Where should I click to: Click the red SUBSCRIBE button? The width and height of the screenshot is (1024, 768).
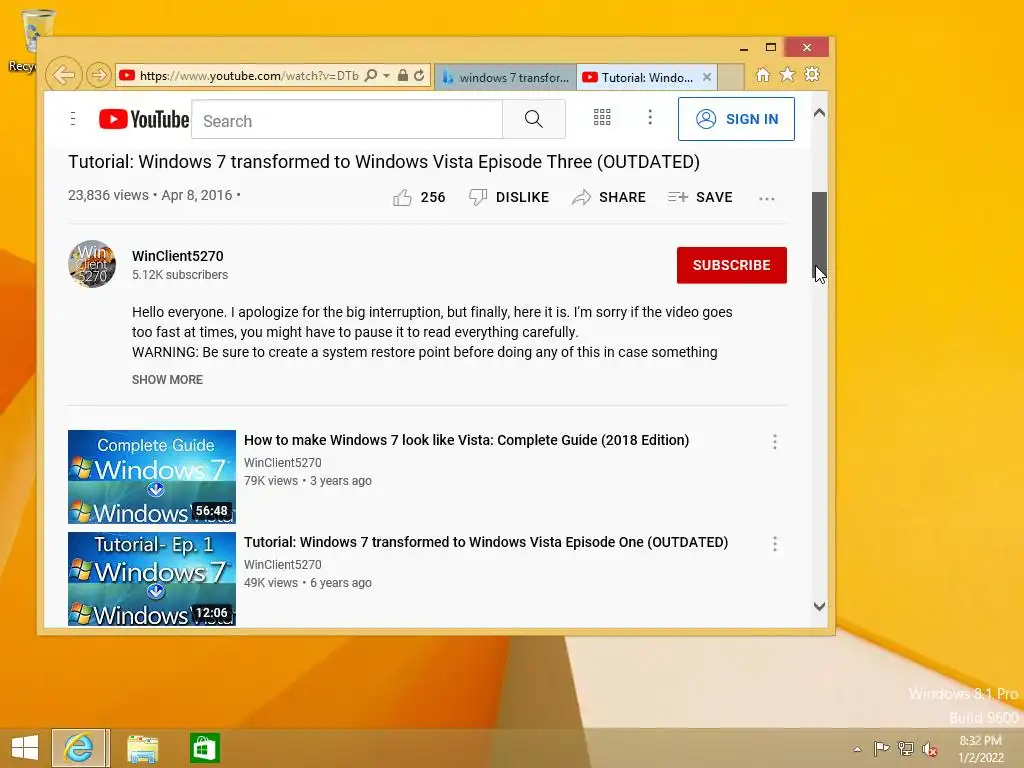[x=731, y=265]
